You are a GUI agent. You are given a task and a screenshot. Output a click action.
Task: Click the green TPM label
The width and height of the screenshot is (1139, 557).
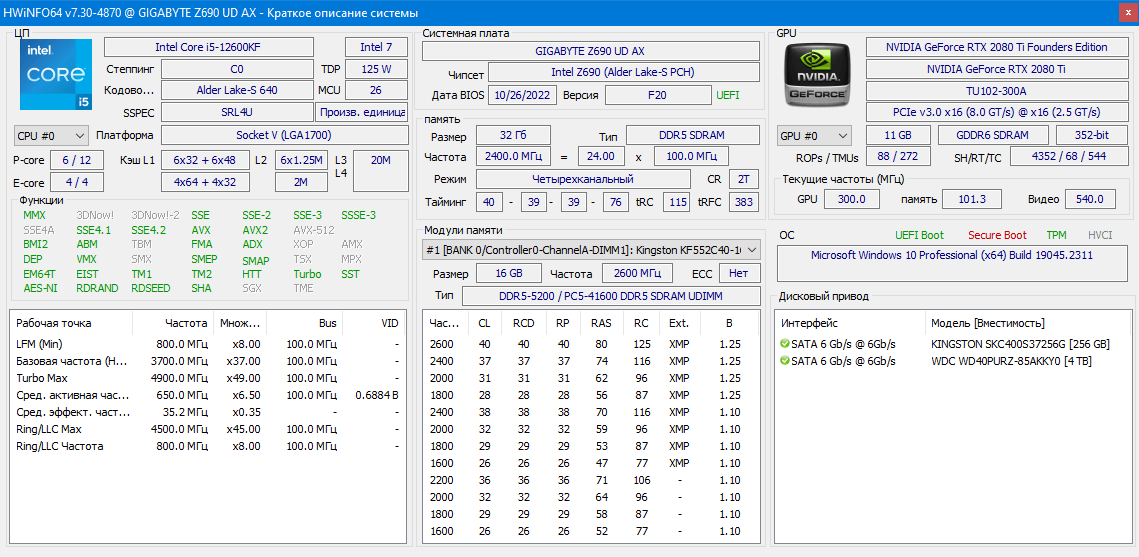1057,235
